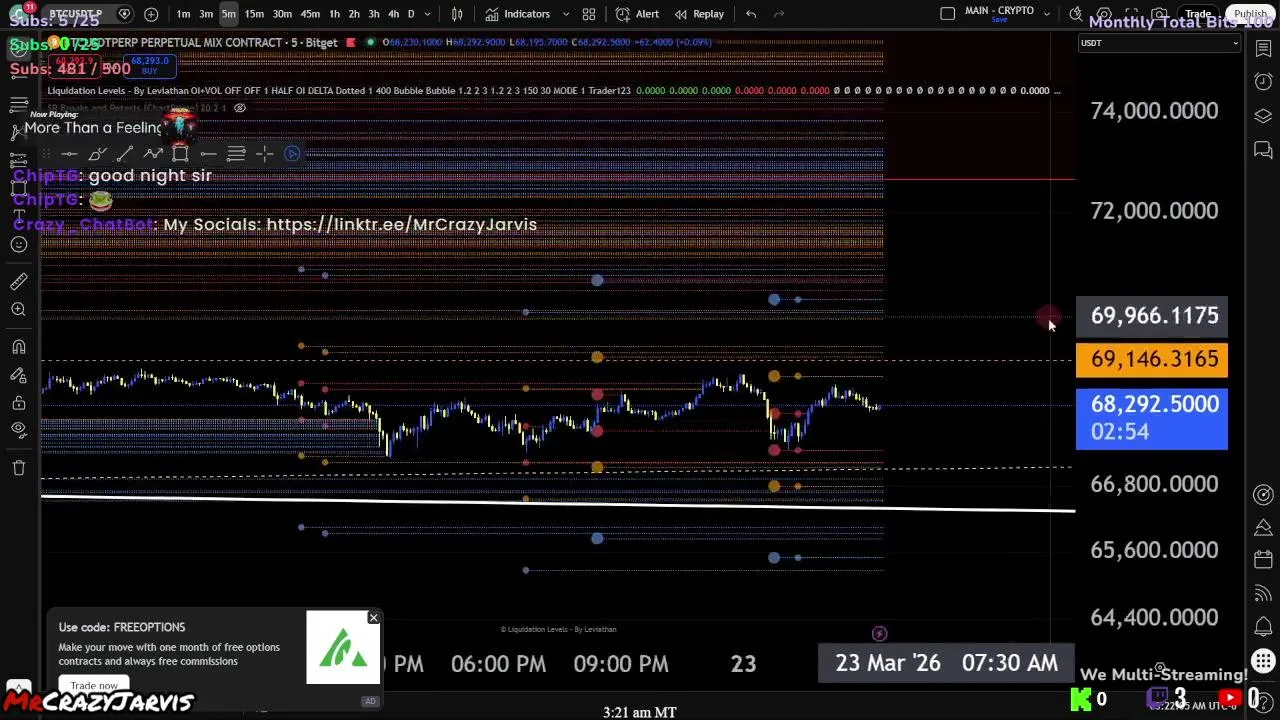Open the Trade panel
The width and height of the screenshot is (1280, 720).
pyautogui.click(x=1198, y=14)
